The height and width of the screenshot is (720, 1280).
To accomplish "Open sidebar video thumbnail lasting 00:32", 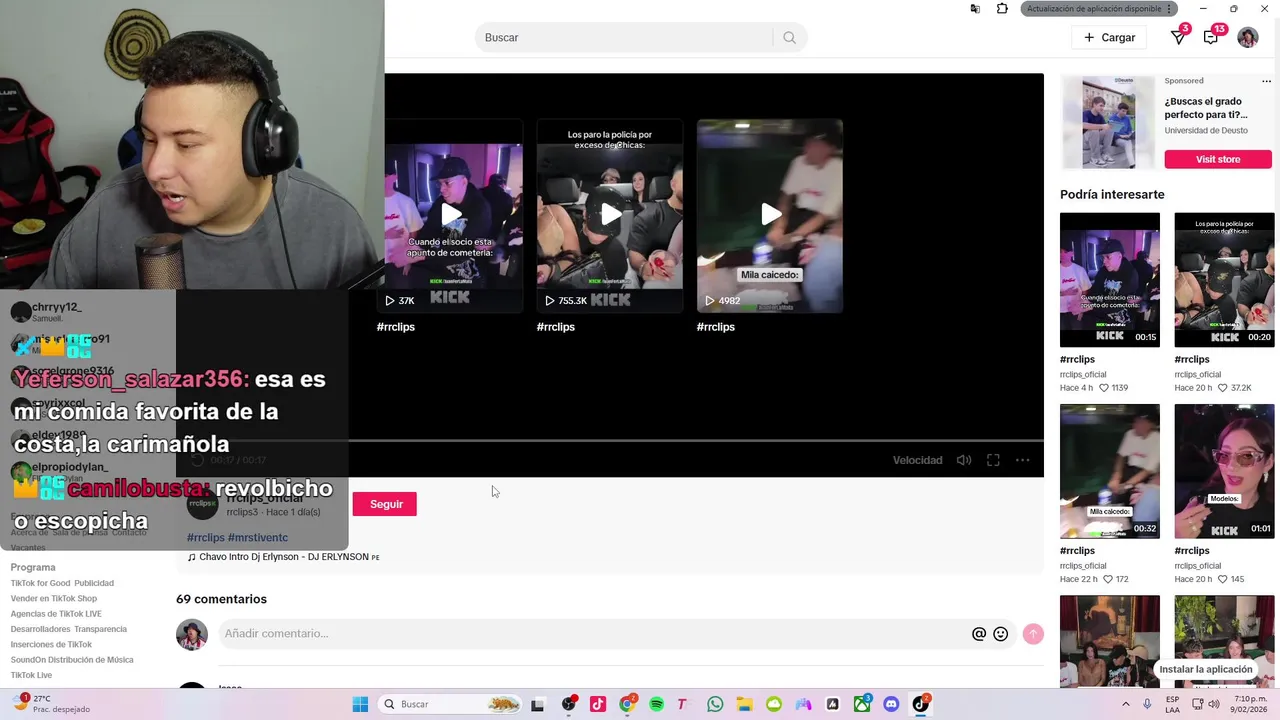I will 1110,471.
